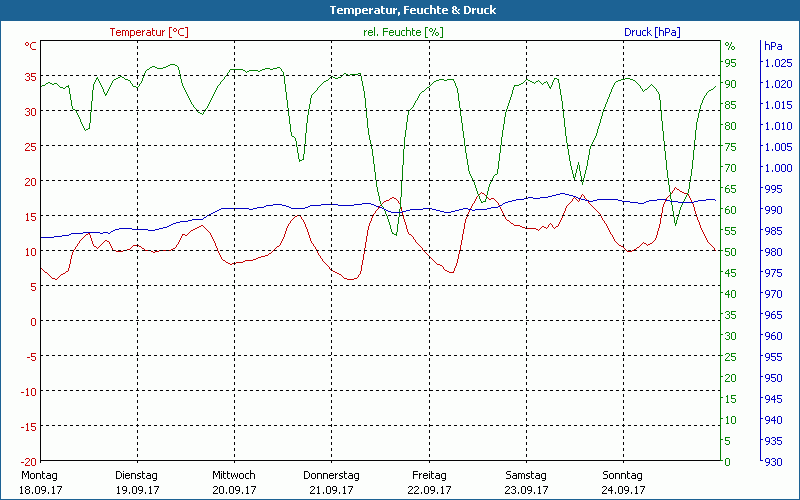This screenshot has width=800, height=500.
Task: Click the 'Dienstag' day label
Action: (x=137, y=475)
